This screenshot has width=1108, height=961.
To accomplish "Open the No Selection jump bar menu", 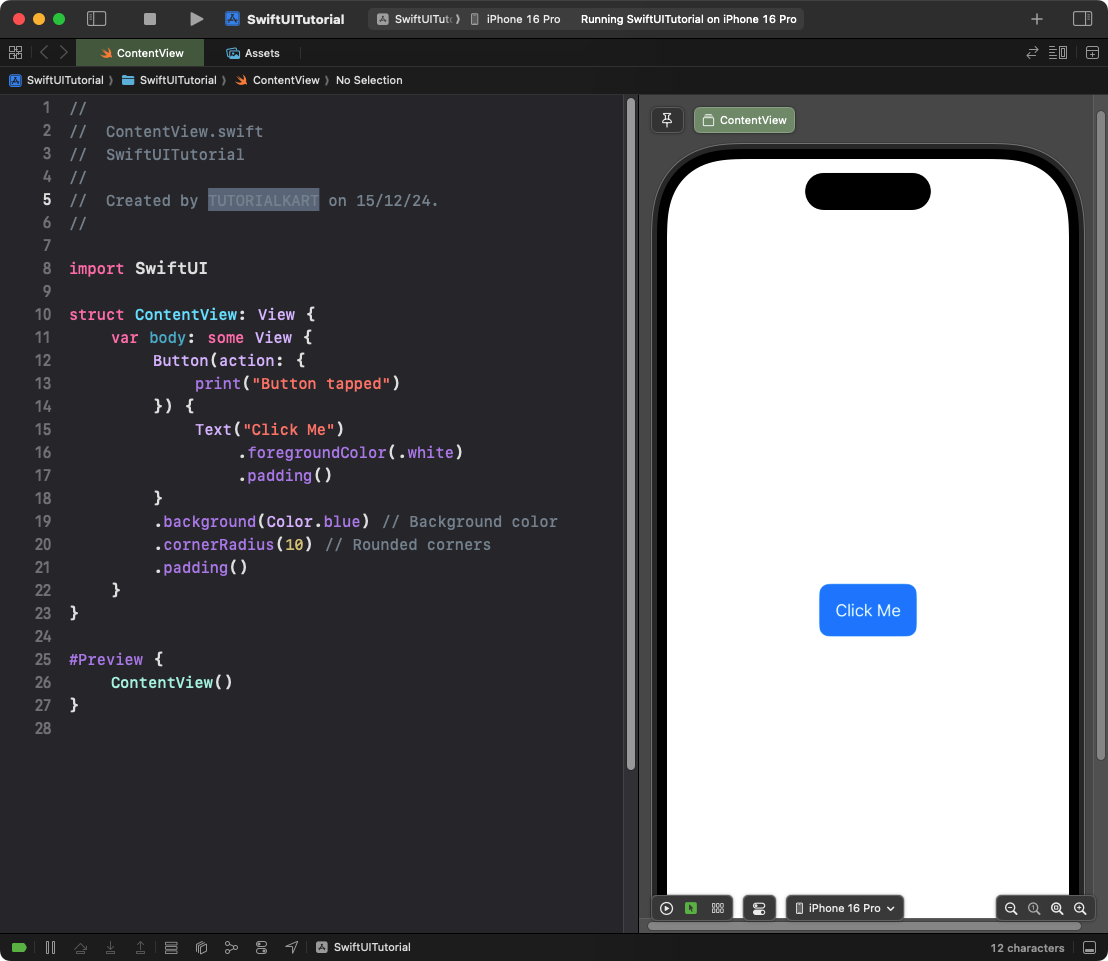I will 369,80.
